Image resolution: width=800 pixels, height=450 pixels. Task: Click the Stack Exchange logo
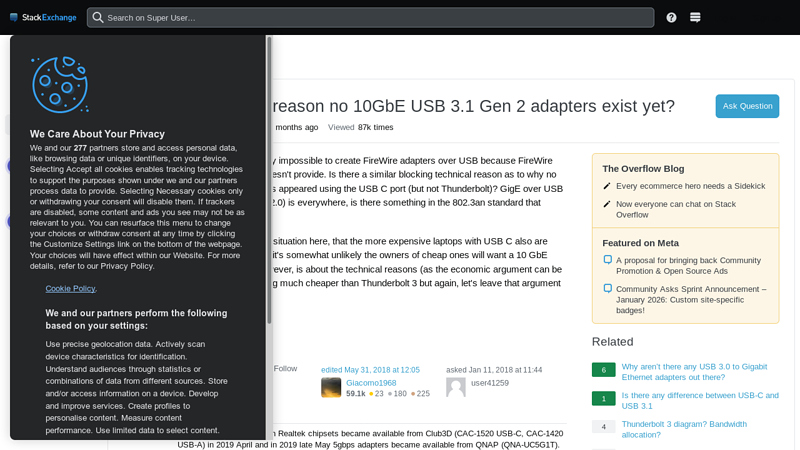click(43, 17)
